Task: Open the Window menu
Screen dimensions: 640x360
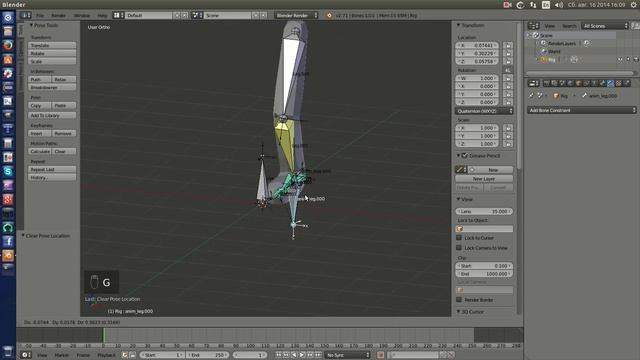Action: [82, 16]
